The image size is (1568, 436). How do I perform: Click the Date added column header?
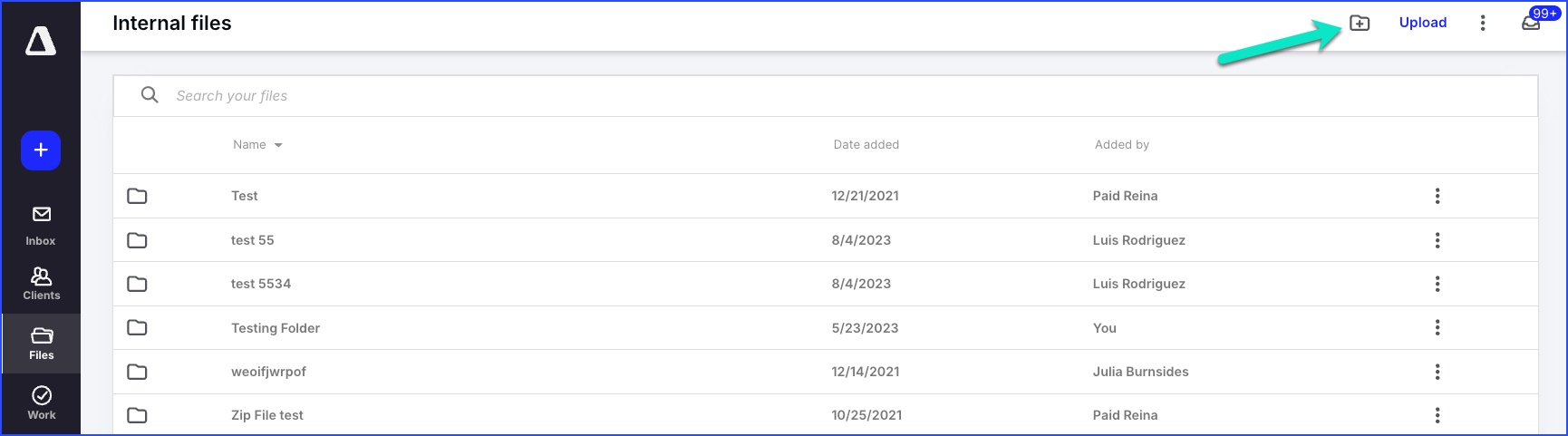866,144
